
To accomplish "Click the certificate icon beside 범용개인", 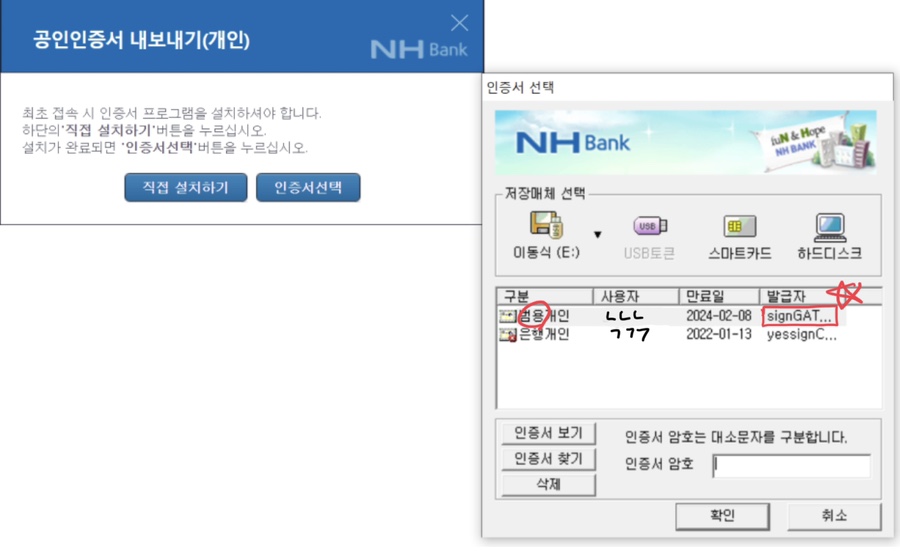I will tap(507, 316).
